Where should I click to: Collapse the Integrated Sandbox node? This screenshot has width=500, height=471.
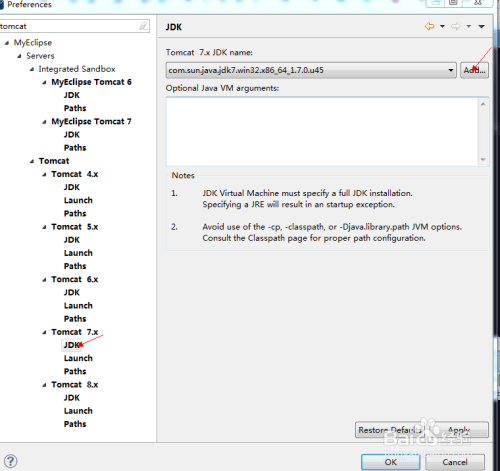coord(32,69)
